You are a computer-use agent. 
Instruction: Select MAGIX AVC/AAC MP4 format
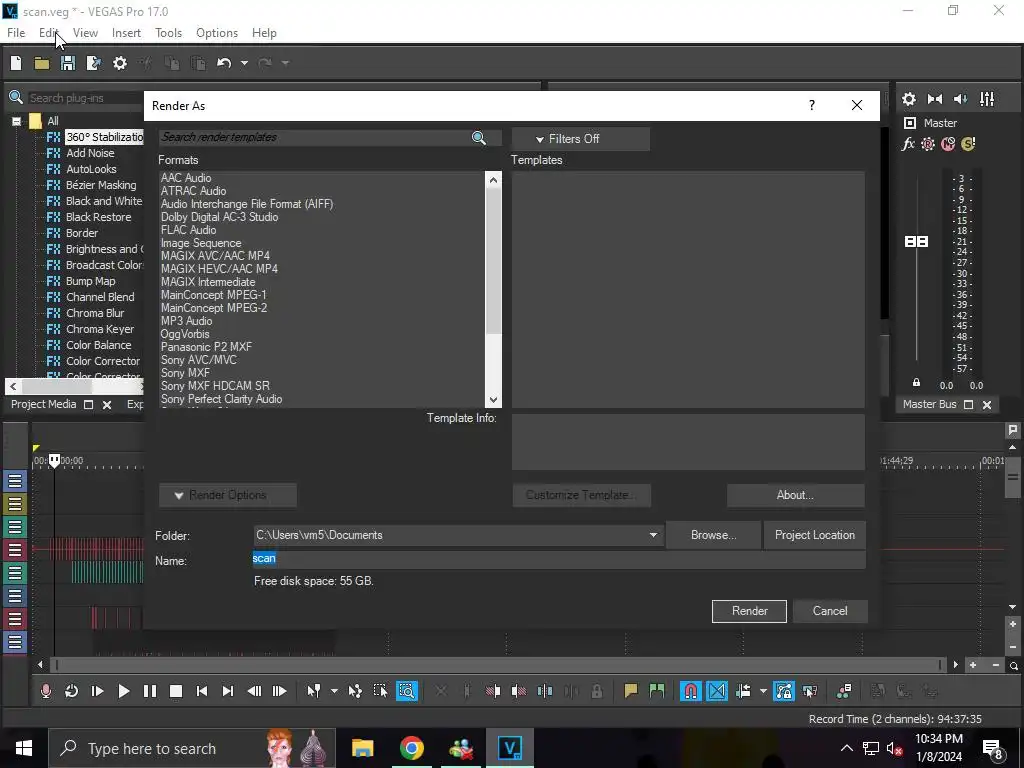(216, 255)
